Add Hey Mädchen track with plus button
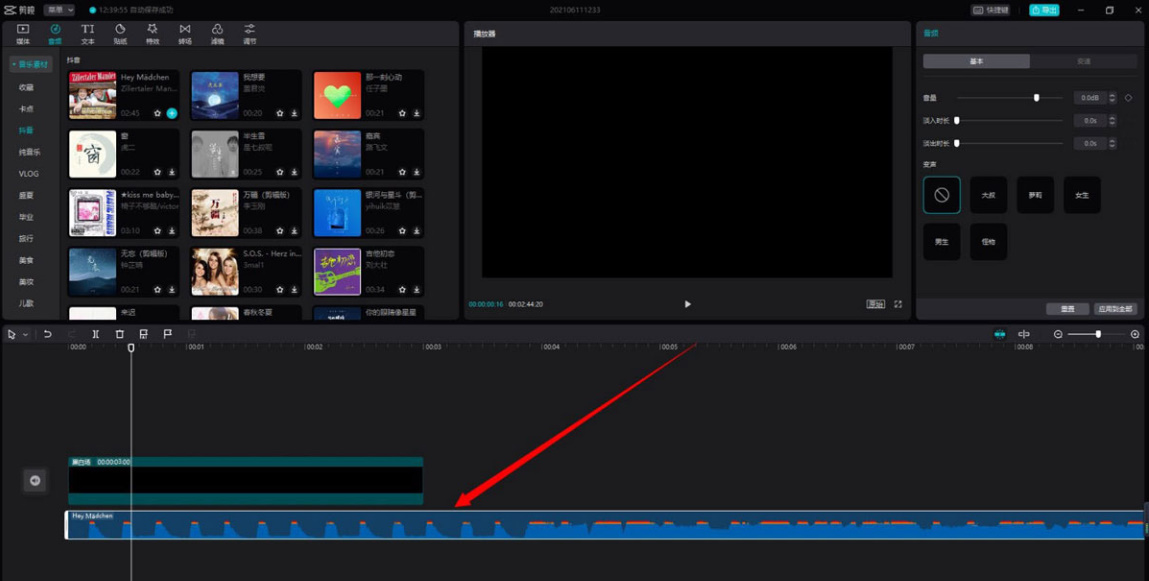The image size is (1149, 581). pyautogui.click(x=172, y=114)
